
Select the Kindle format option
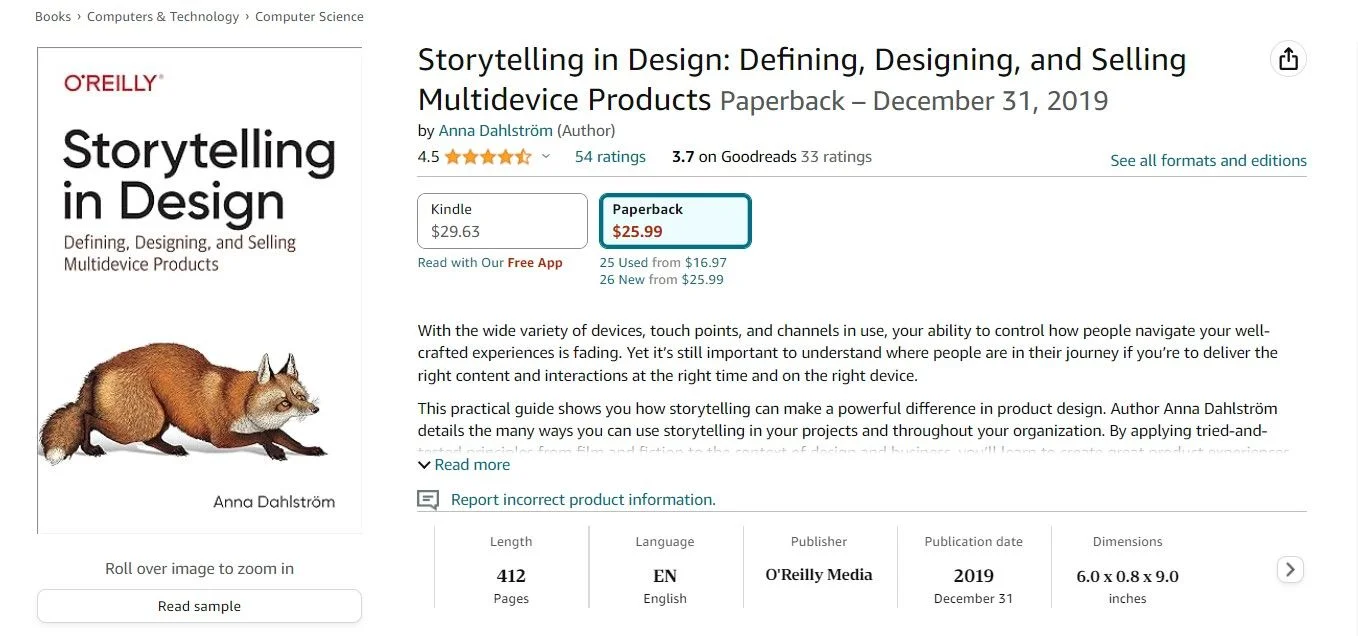point(502,221)
